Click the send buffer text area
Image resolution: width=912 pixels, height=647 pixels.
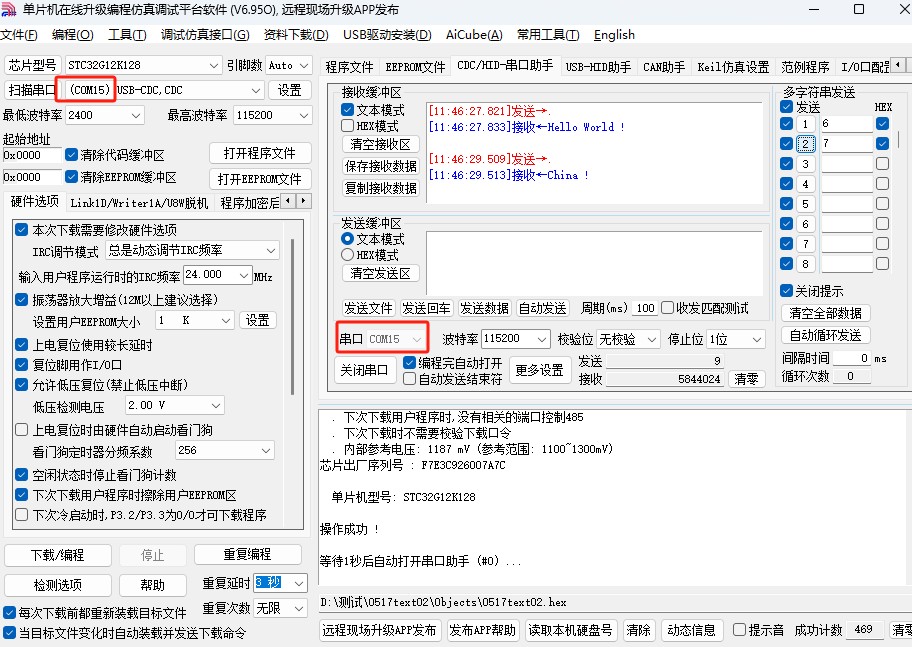(x=594, y=264)
